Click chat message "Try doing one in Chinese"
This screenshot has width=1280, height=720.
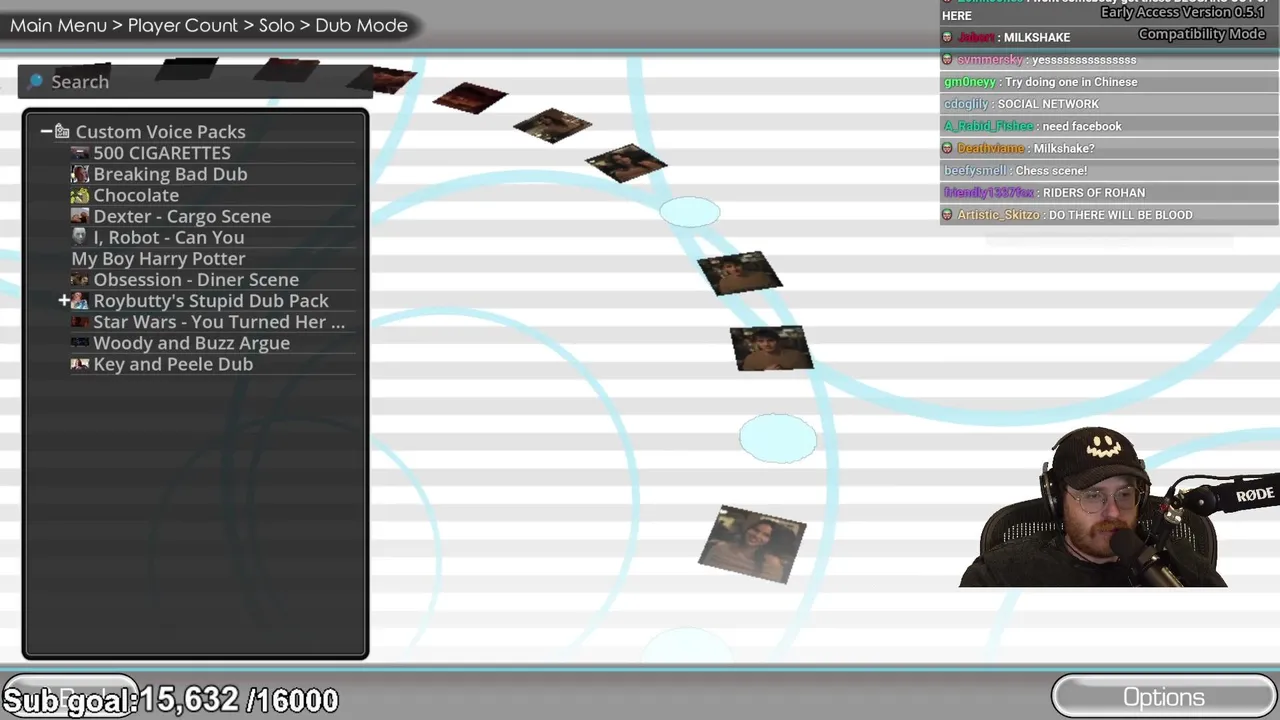coord(1071,82)
